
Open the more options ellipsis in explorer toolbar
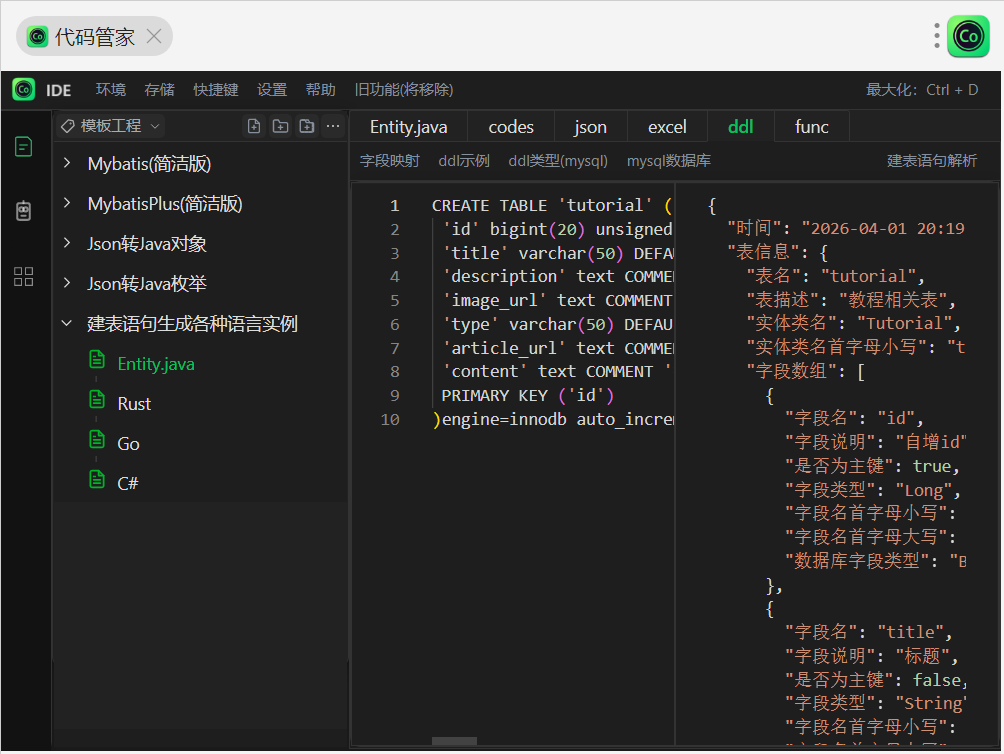pos(333,126)
